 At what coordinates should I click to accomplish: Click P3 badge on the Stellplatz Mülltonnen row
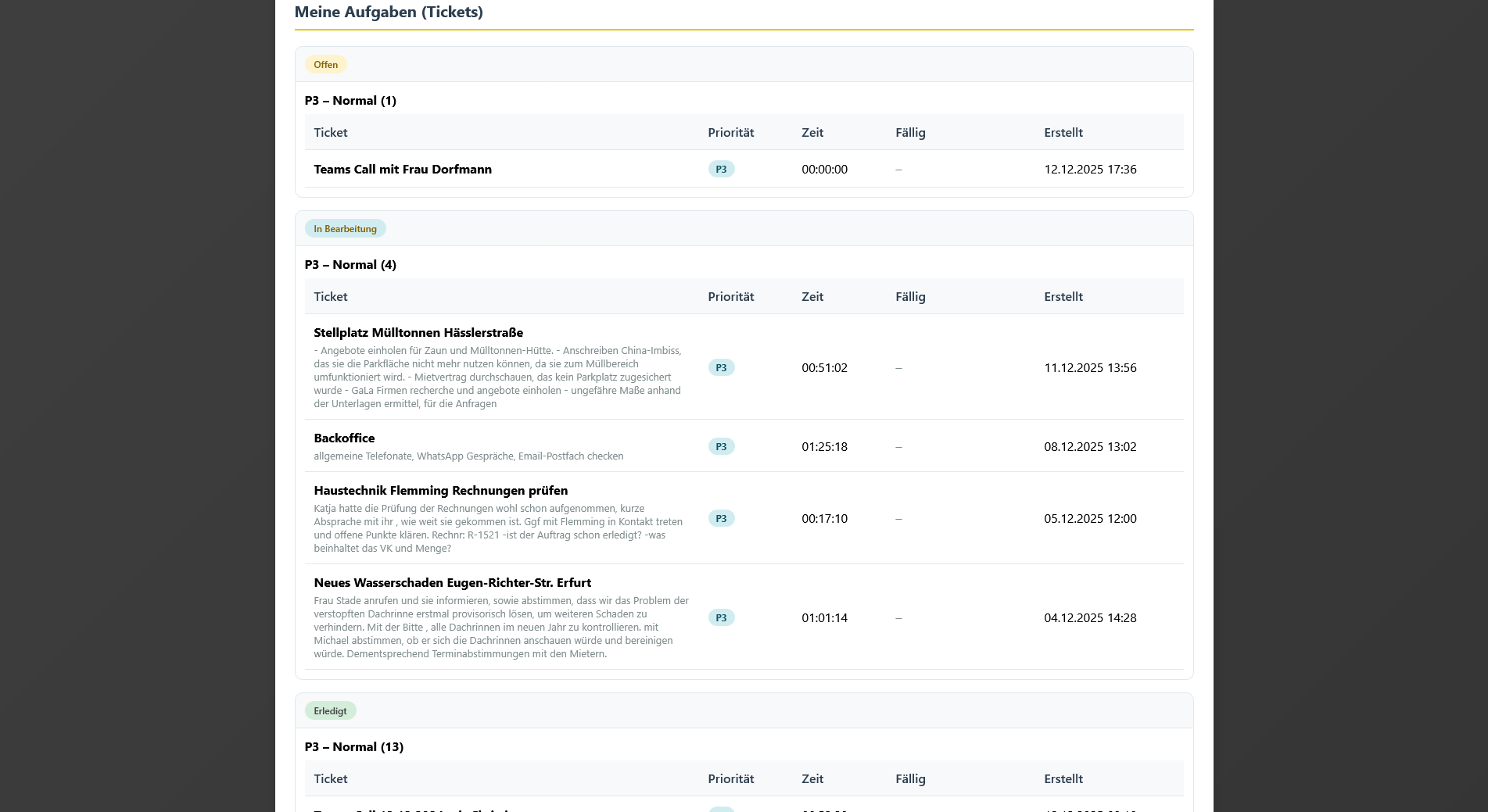click(721, 368)
